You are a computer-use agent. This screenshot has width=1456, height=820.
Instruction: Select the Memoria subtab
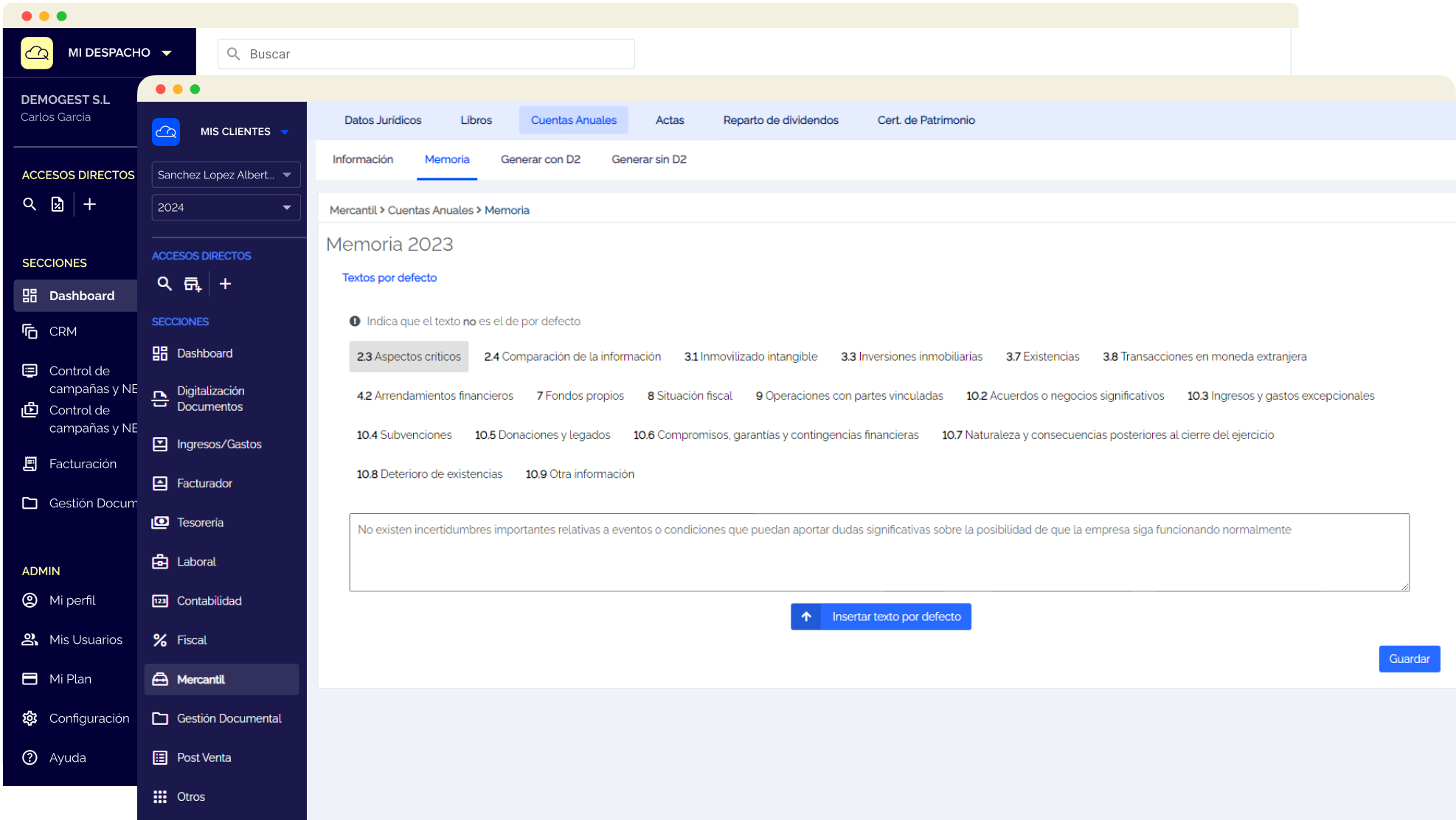[x=447, y=159]
